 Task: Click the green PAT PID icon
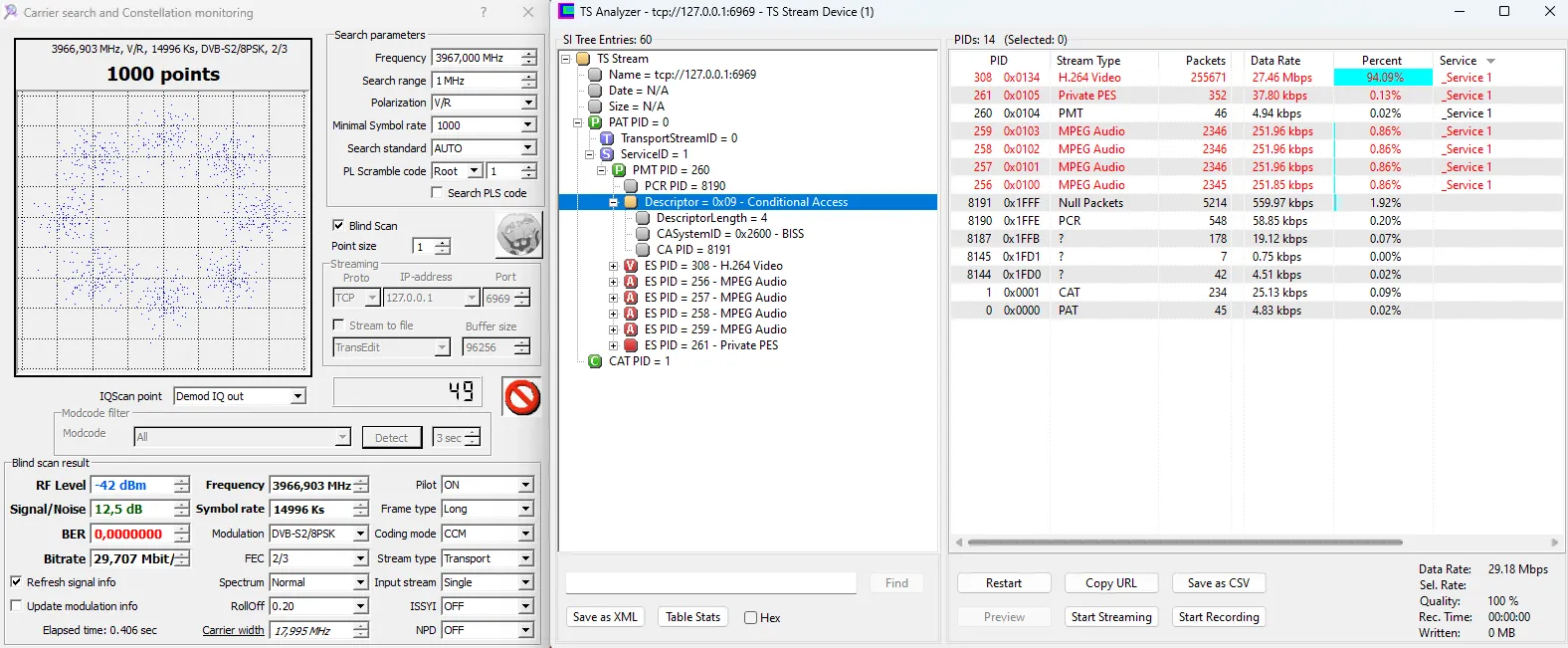(594, 122)
